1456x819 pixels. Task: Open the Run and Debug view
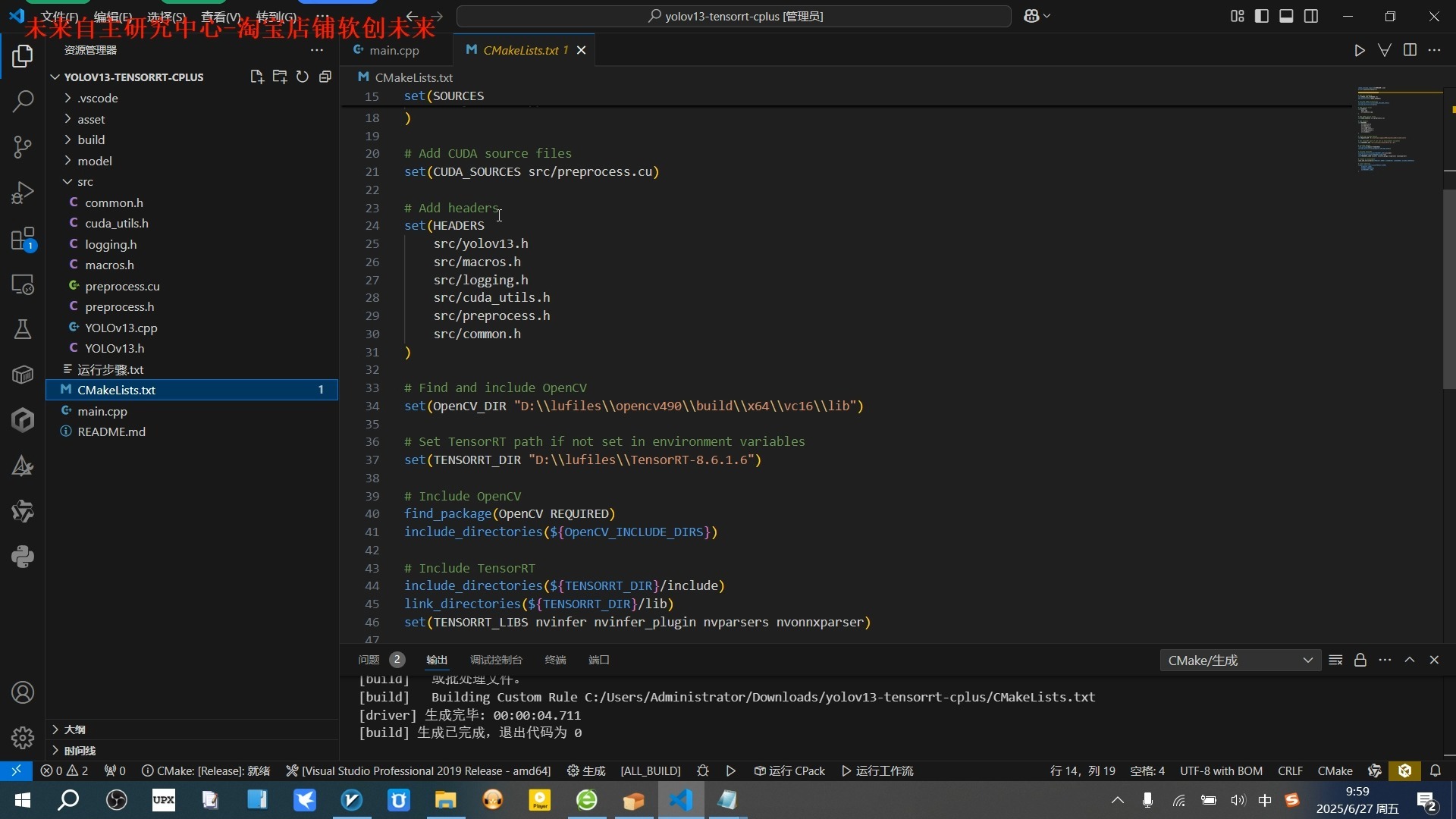[x=22, y=193]
